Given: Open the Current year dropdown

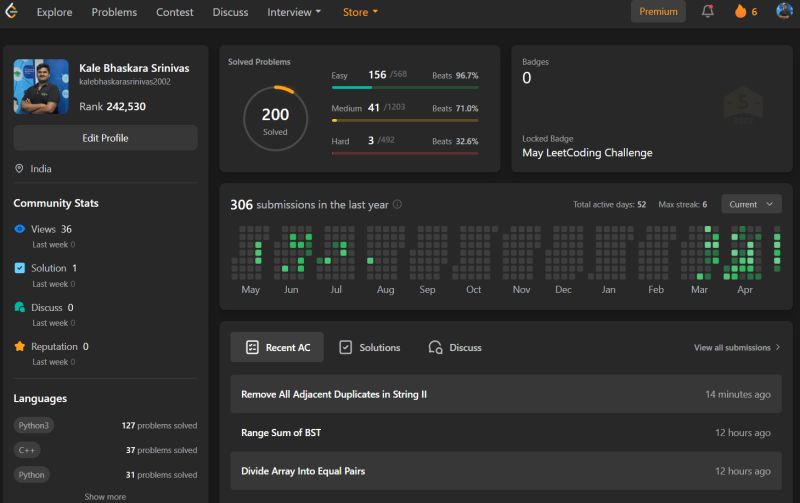Looking at the screenshot, I should (751, 204).
